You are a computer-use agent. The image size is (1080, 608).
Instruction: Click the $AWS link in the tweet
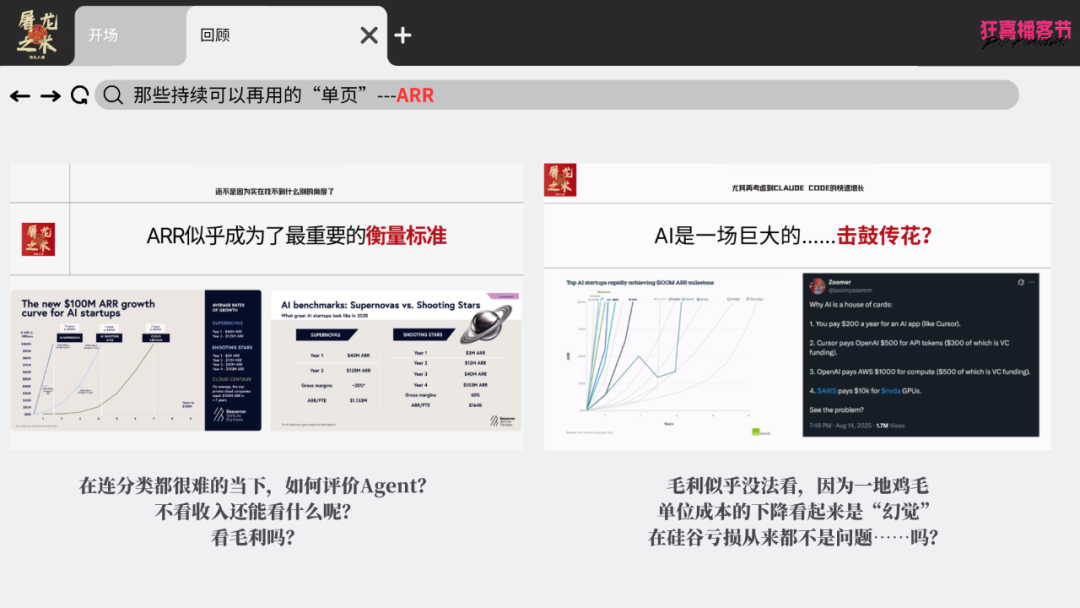click(827, 390)
